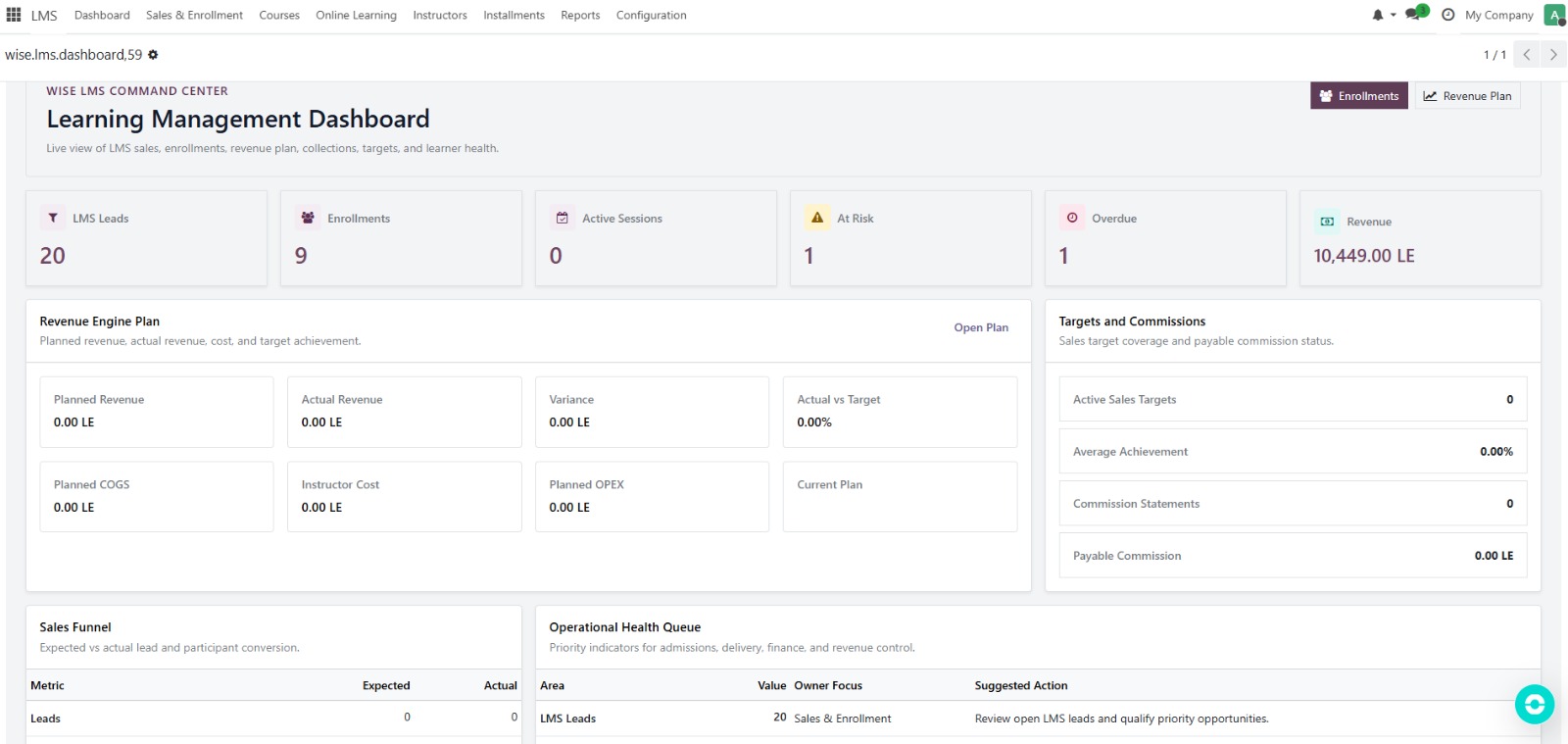Click the Commission Statements row
The height and width of the screenshot is (744, 1568).
[1293, 503]
